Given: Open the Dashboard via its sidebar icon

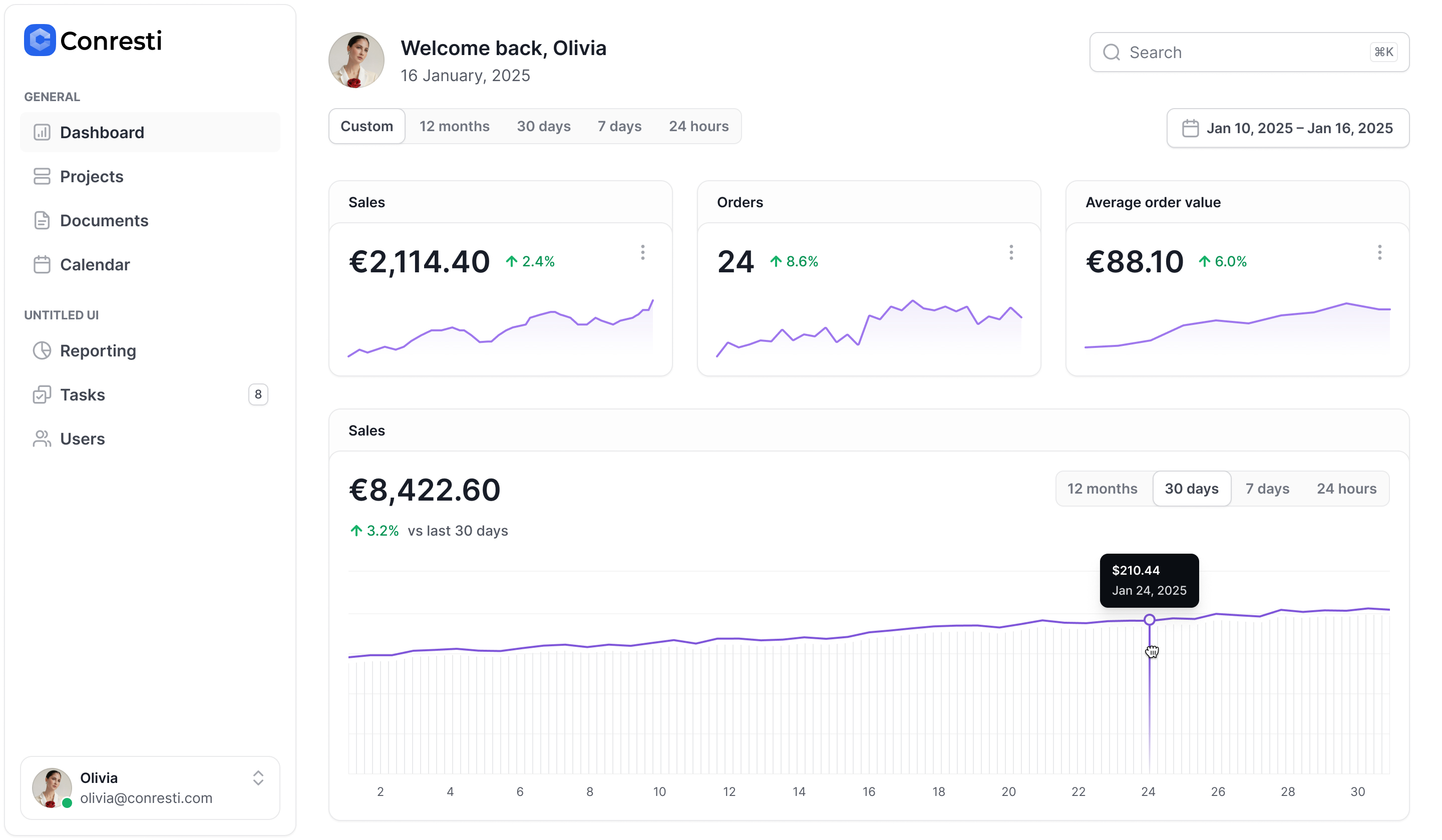Looking at the screenshot, I should (x=41, y=132).
